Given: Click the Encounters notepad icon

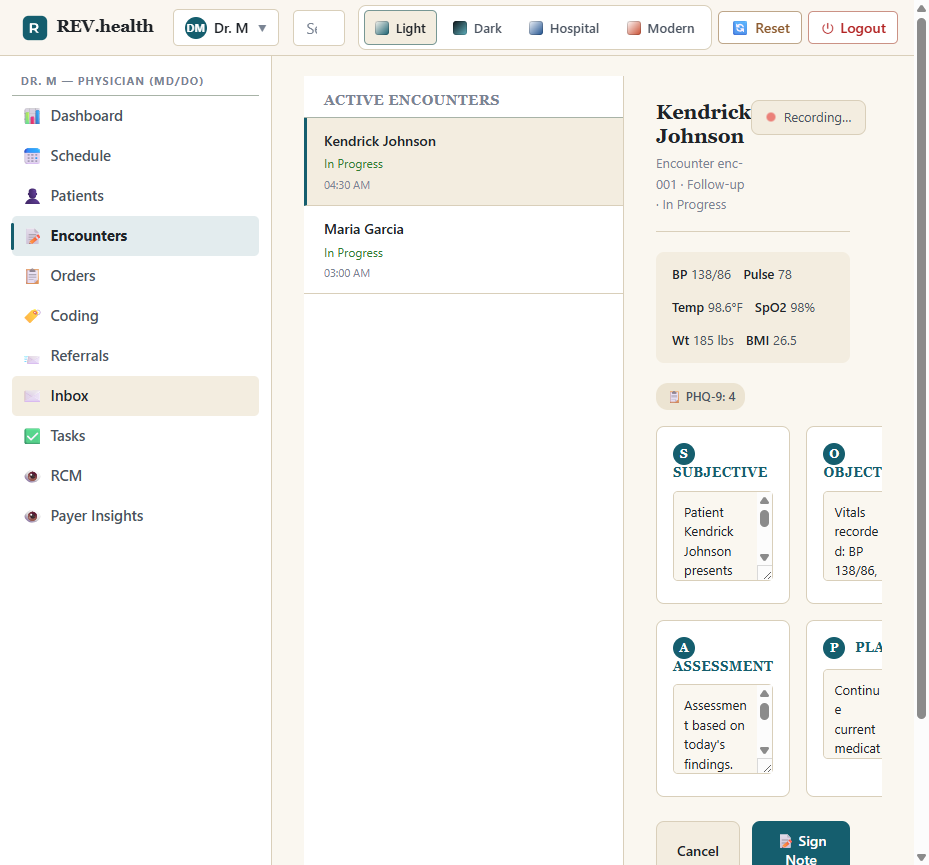Looking at the screenshot, I should [x=32, y=236].
